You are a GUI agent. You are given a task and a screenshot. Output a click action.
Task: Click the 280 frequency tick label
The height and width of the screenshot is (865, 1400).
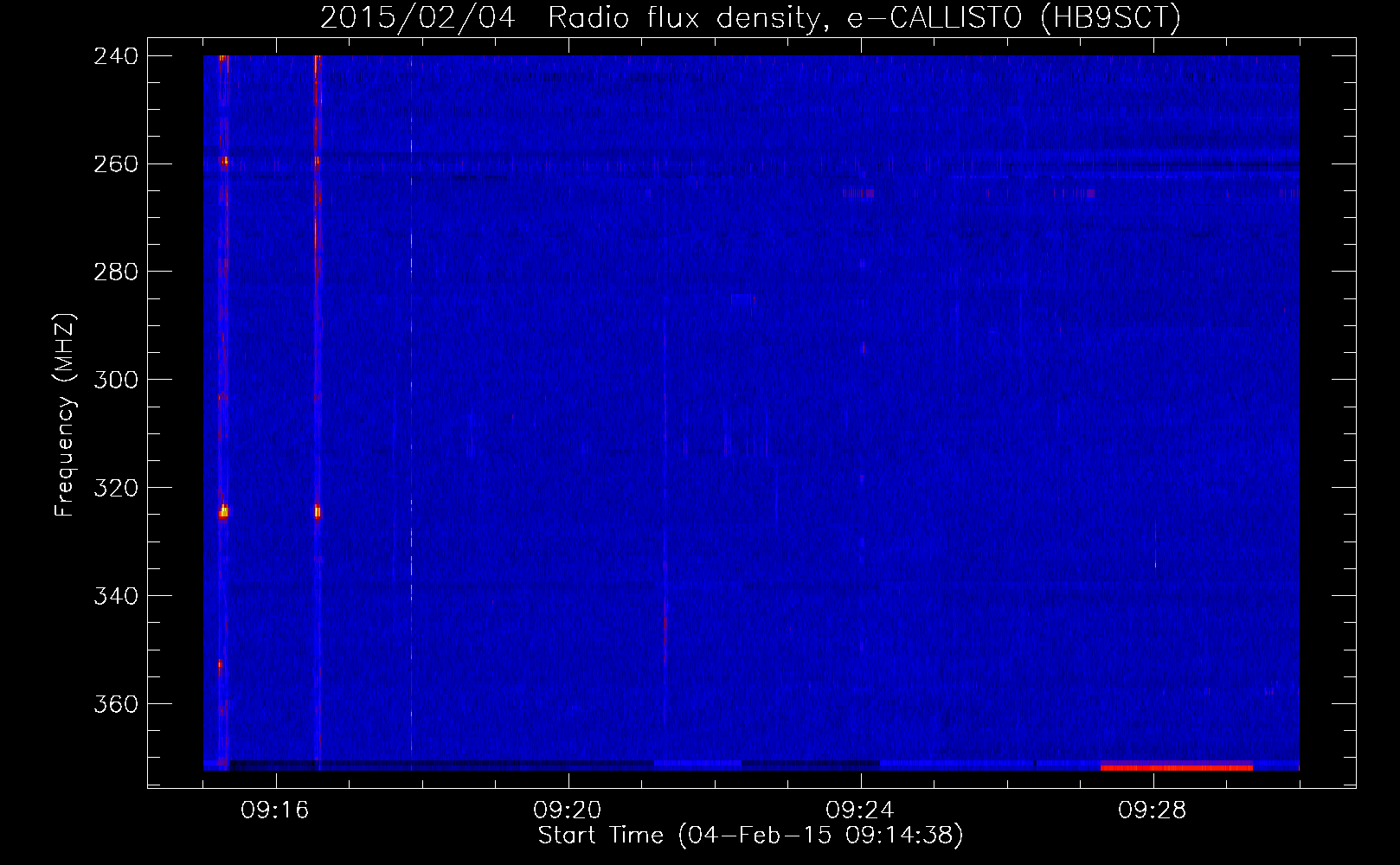[x=116, y=272]
